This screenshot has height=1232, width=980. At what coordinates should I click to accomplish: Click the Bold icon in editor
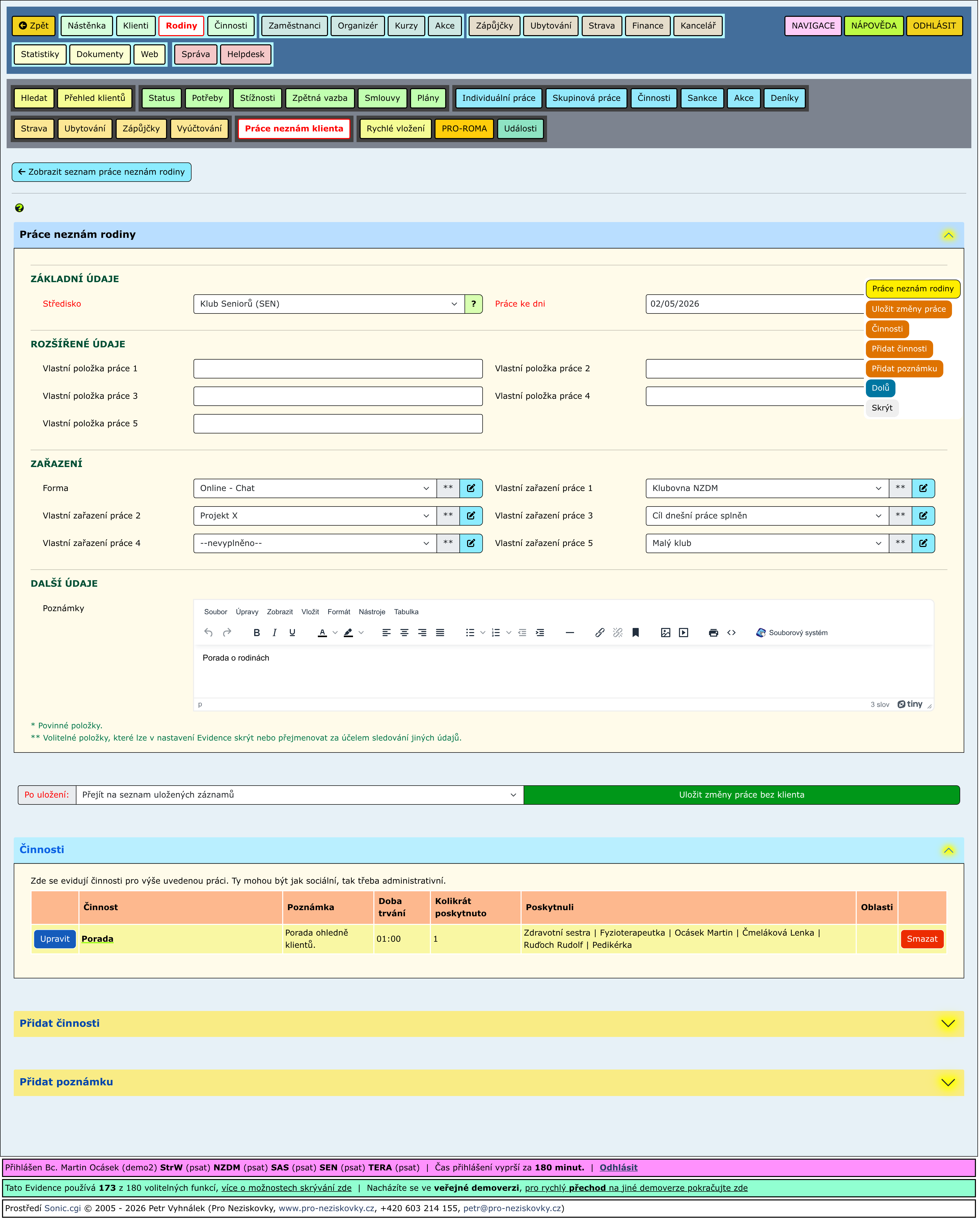click(256, 633)
